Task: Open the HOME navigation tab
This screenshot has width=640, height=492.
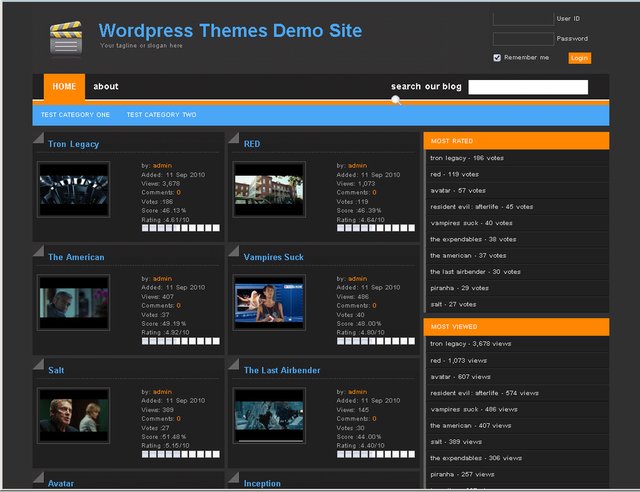Action: point(64,87)
